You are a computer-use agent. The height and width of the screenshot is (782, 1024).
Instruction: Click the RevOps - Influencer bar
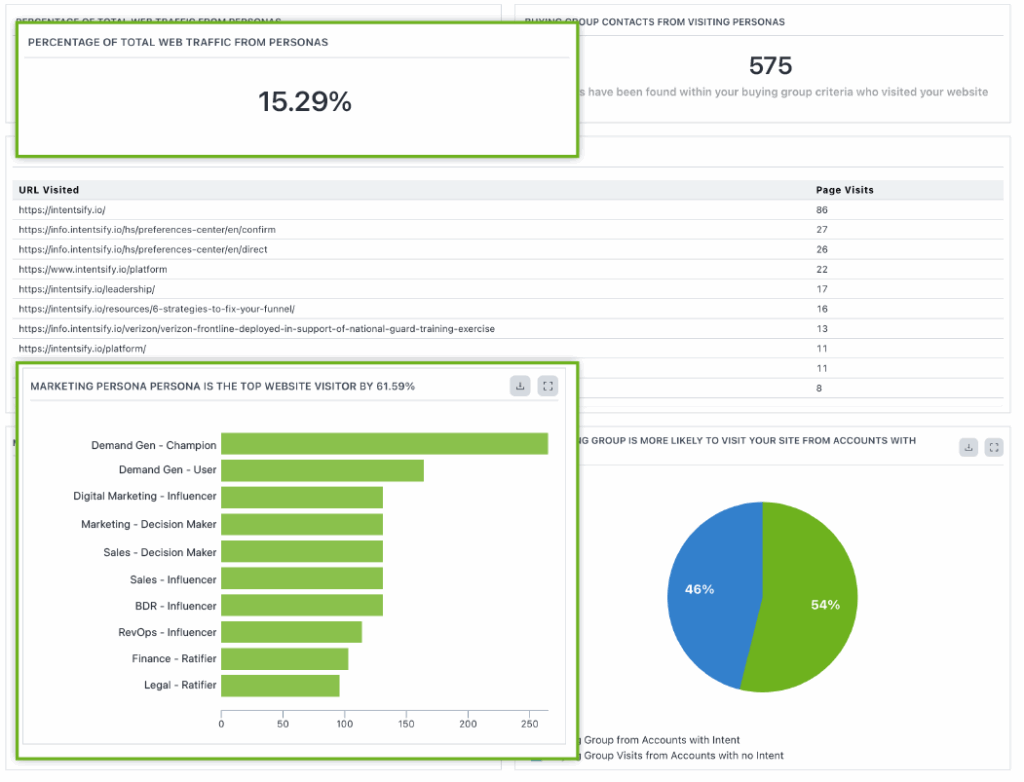tap(291, 632)
